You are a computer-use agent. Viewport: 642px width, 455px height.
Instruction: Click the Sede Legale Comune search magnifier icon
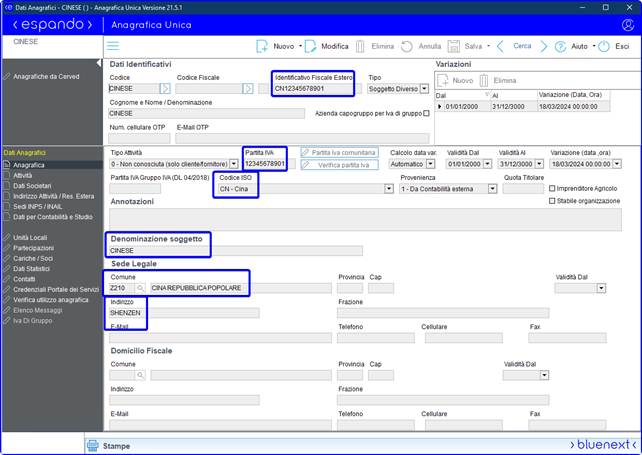pyautogui.click(x=140, y=288)
